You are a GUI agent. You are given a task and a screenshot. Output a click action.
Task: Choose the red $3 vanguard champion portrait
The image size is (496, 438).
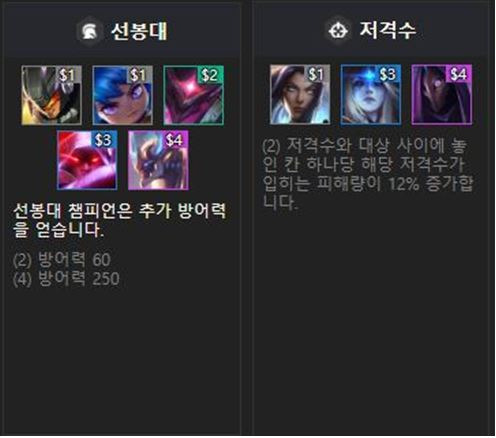pyautogui.click(x=87, y=160)
